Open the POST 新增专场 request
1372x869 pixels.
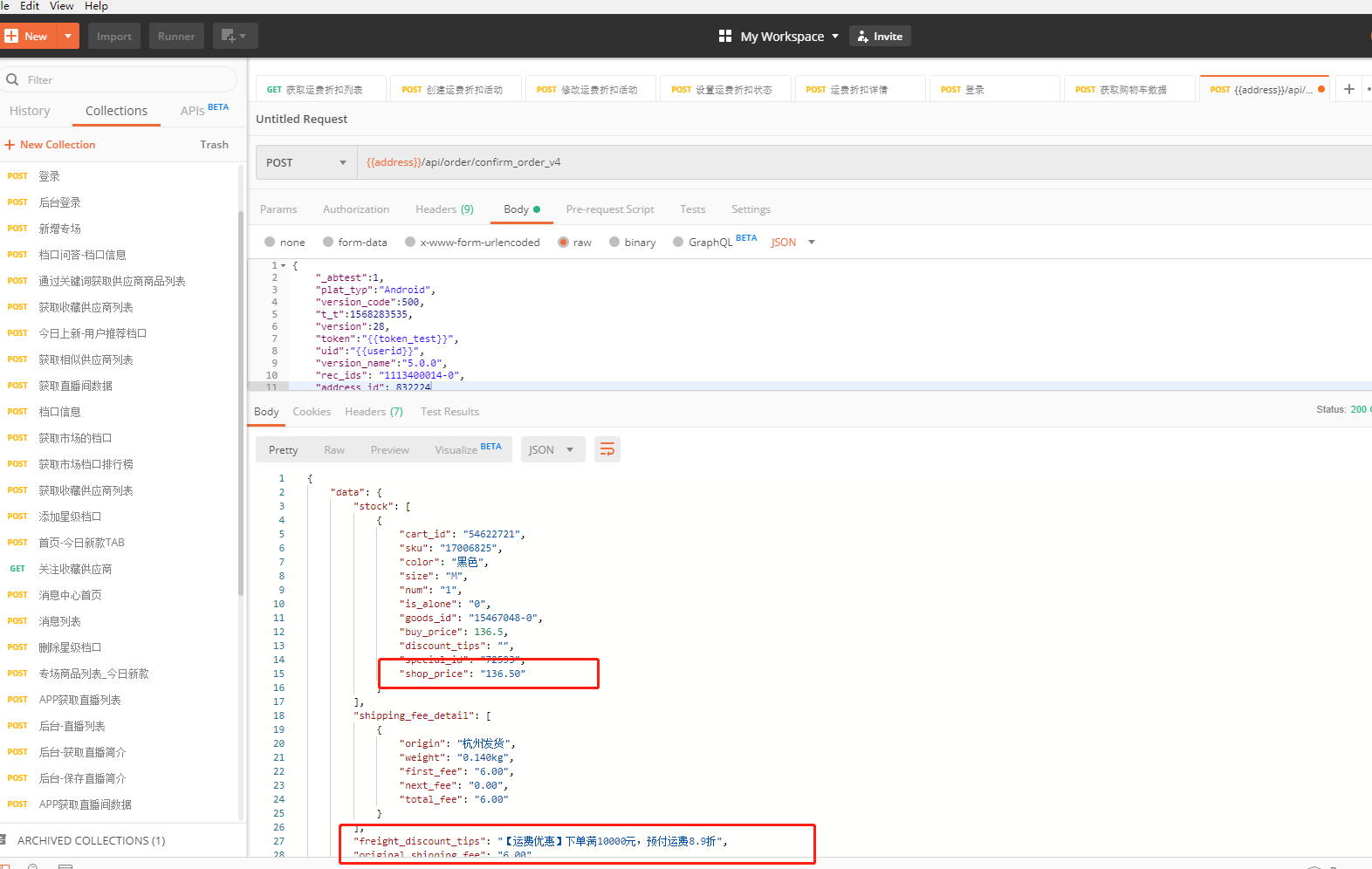pos(119,229)
